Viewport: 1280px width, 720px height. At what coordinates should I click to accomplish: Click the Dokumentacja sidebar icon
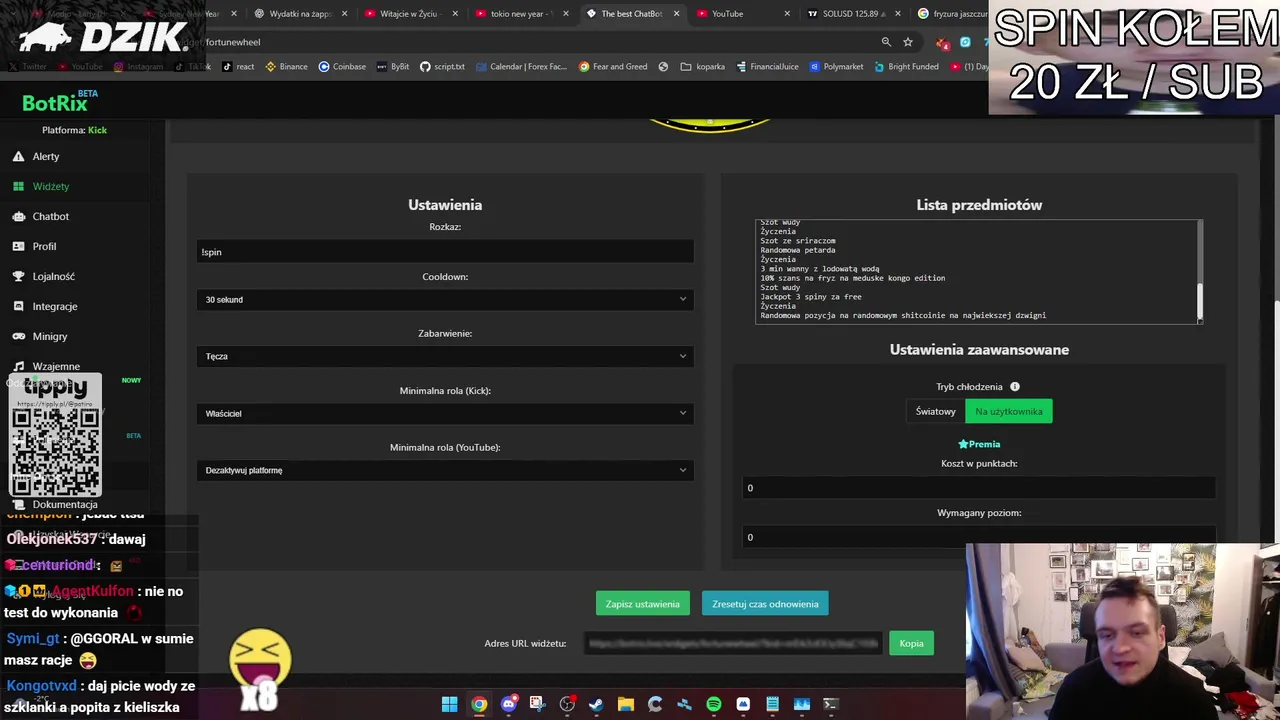pyautogui.click(x=19, y=504)
